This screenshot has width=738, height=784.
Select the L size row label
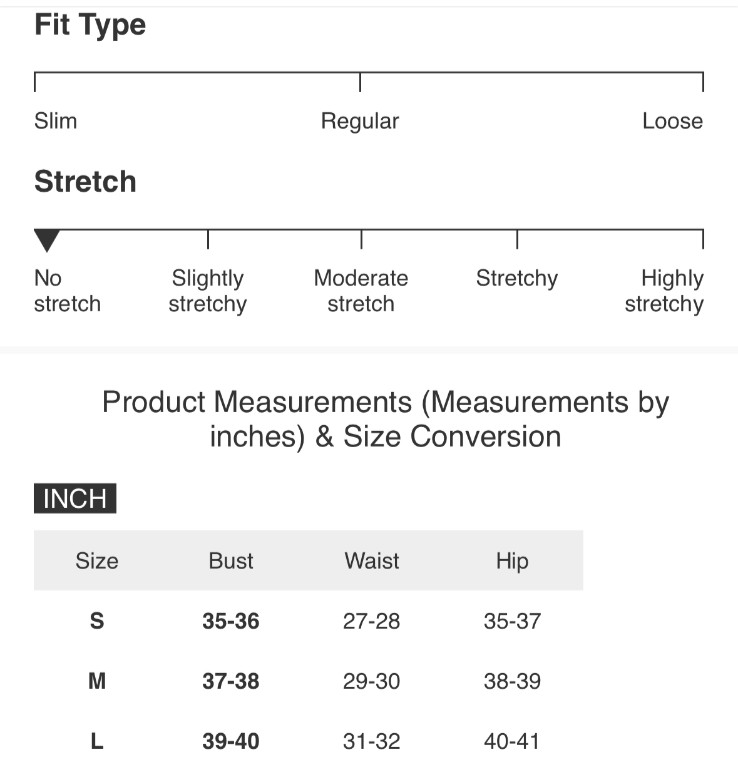point(97,741)
